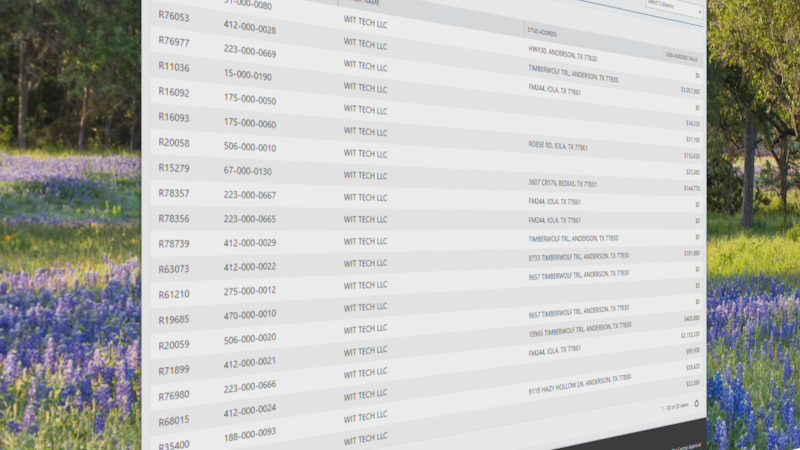The image size is (800, 450).
Task: Select property ID R20059
Action: 173,345
